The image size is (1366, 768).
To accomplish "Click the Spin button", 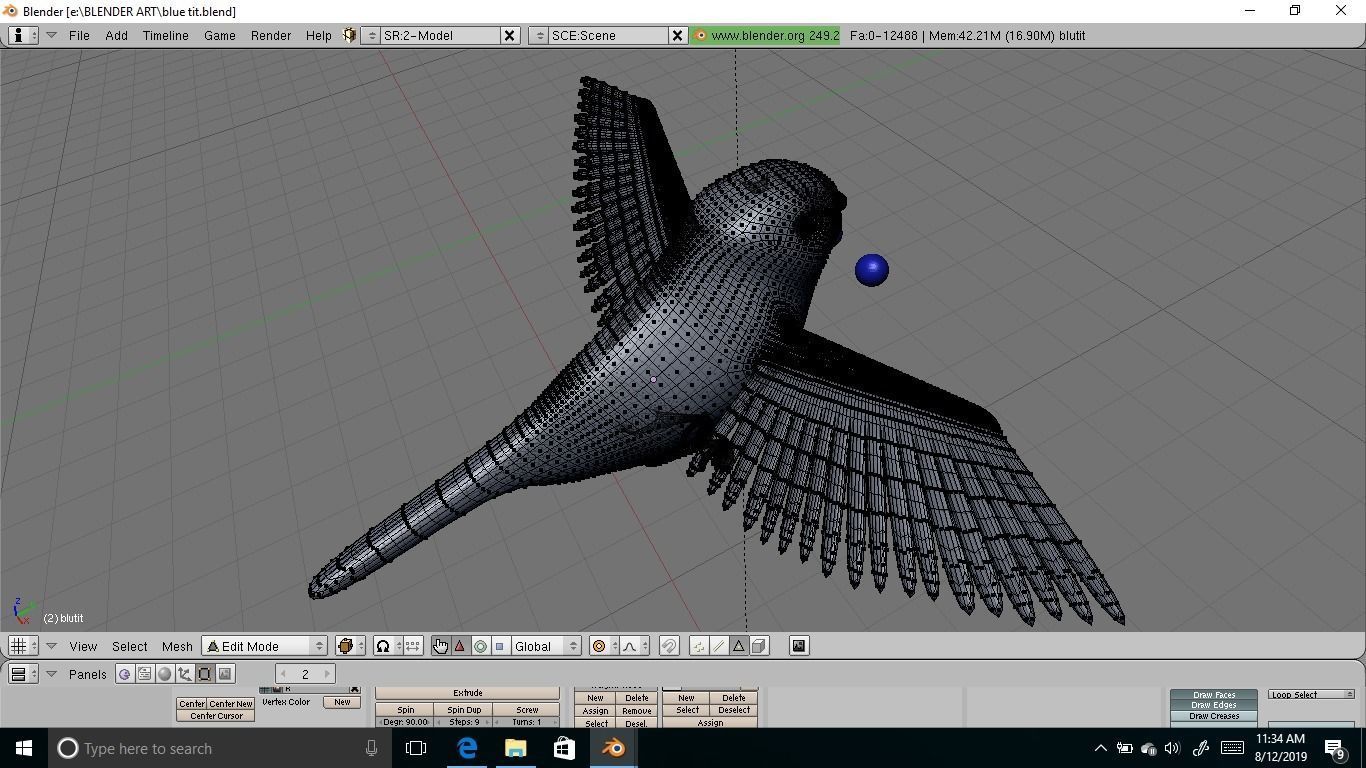I will pos(405,710).
